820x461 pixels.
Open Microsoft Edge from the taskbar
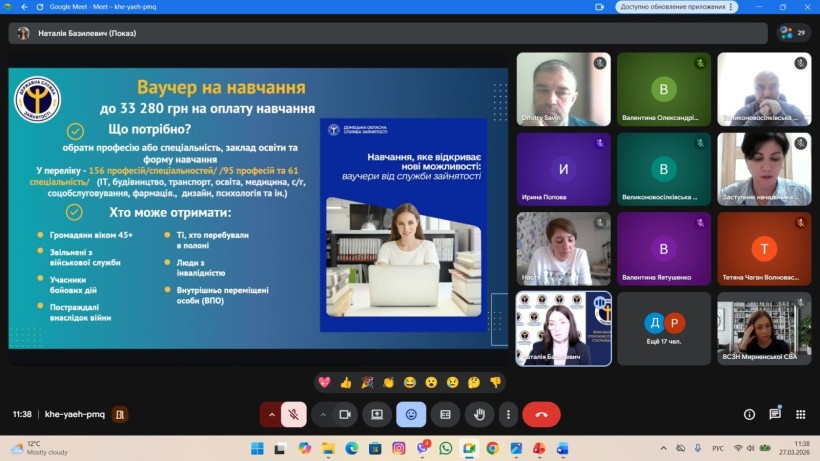[351, 448]
